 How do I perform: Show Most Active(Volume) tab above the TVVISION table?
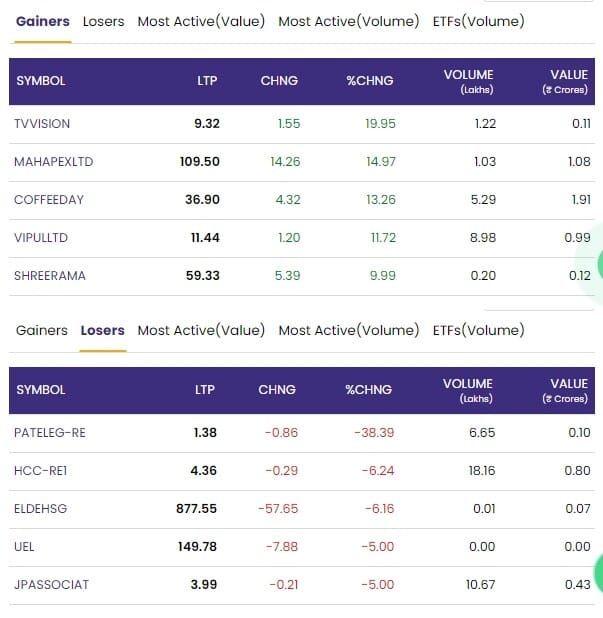click(348, 21)
